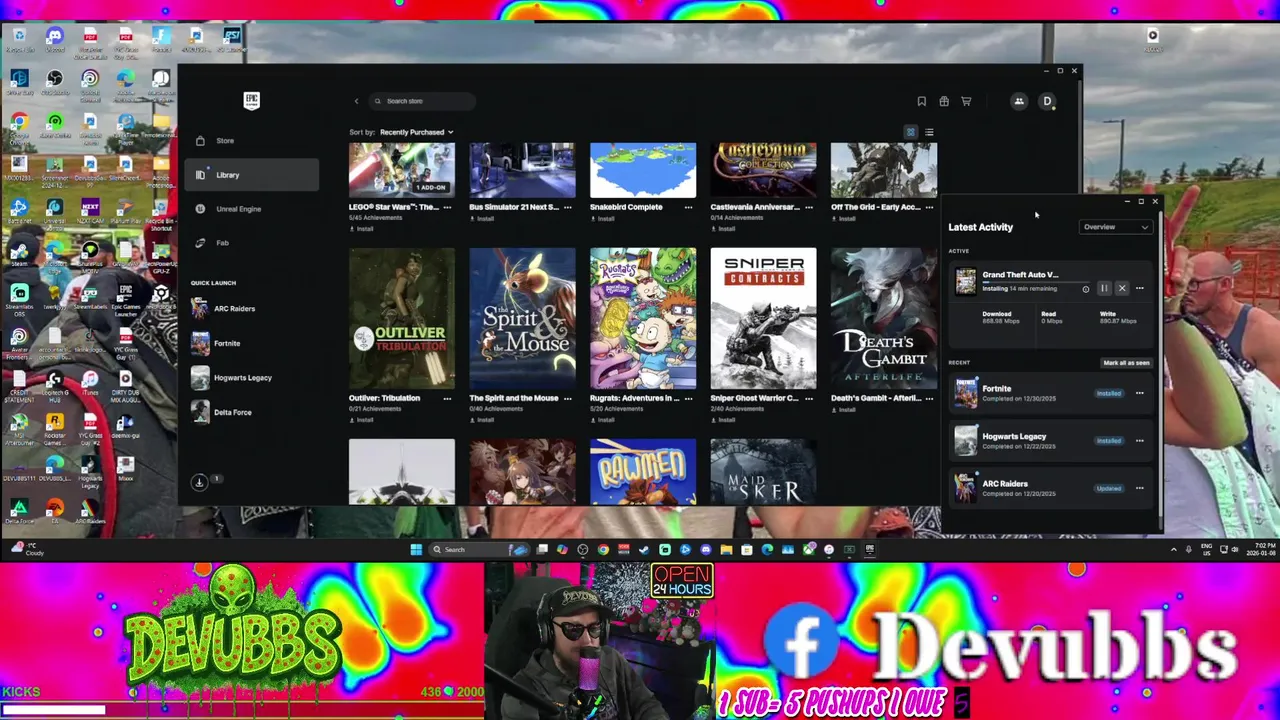
Task: Open the friends list icon
Action: coord(1019,101)
